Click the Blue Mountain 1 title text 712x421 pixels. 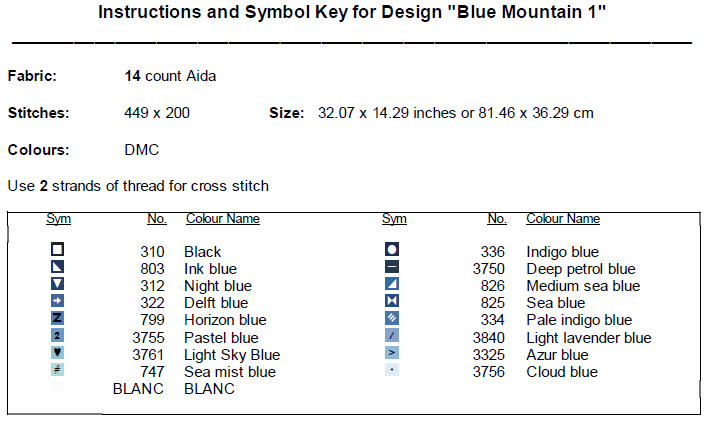click(x=356, y=14)
